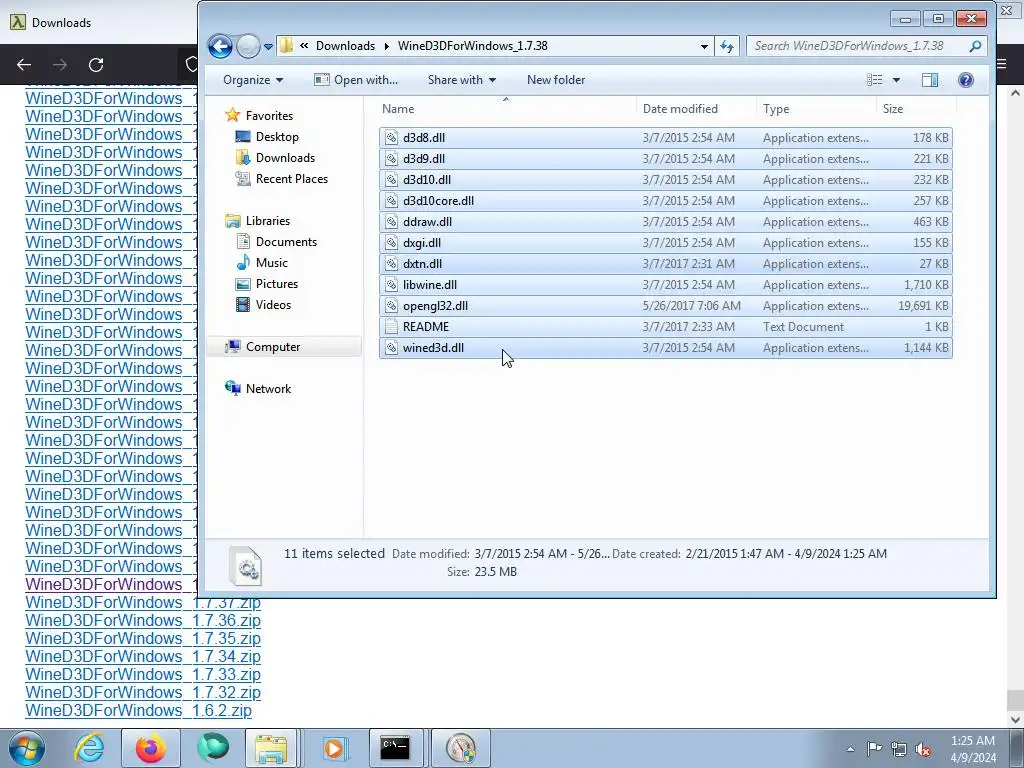The image size is (1024, 768).
Task: Click the change view icon
Action: coord(874,80)
